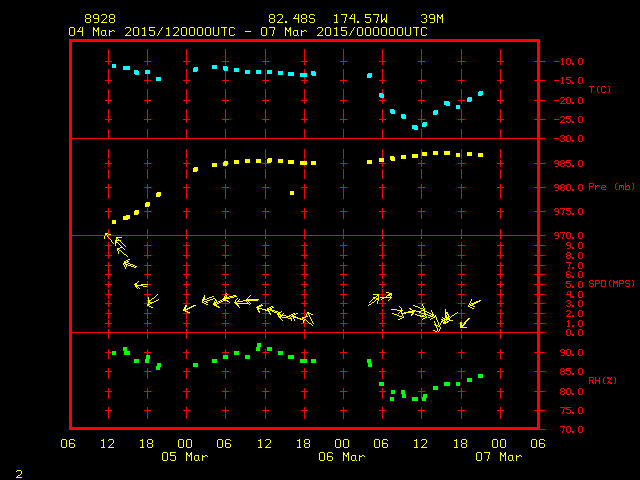Screen dimensions: 640x480
Task: Click the start time 04 Mar 2015/120000UTC
Action: tap(150, 31)
